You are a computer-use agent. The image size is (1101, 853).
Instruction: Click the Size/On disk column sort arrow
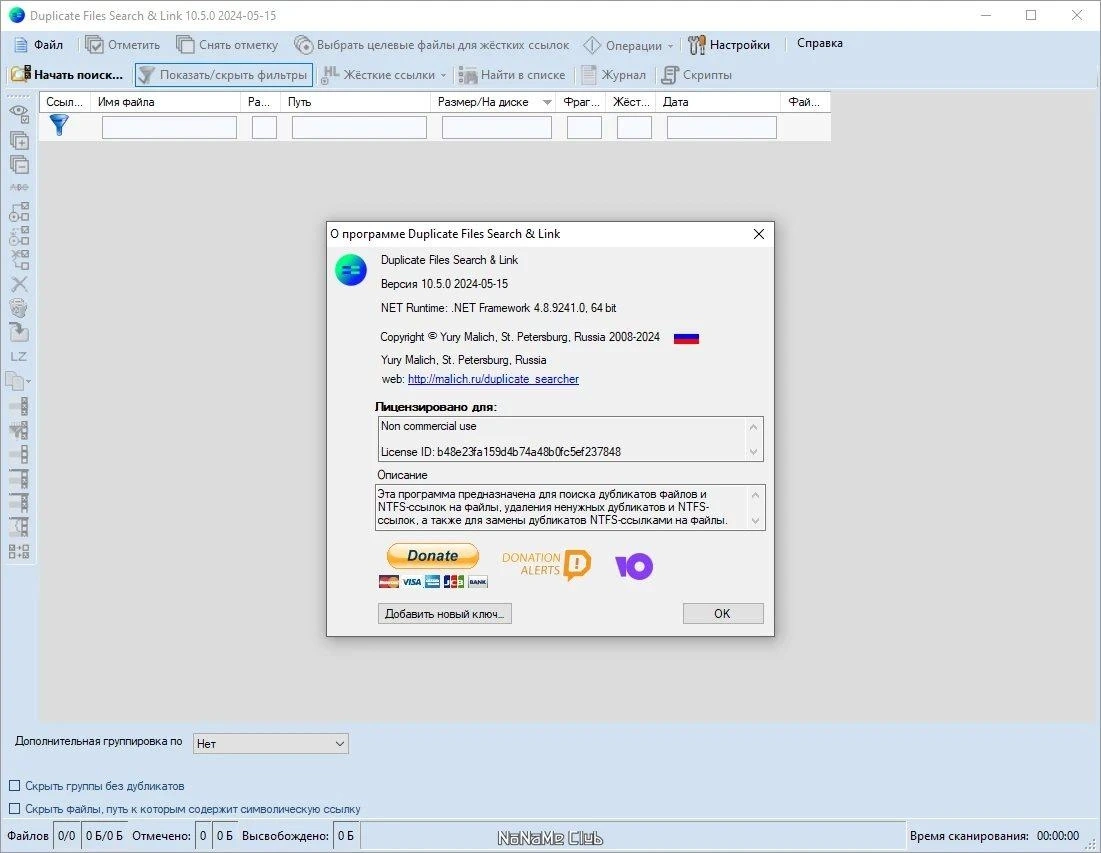547,103
